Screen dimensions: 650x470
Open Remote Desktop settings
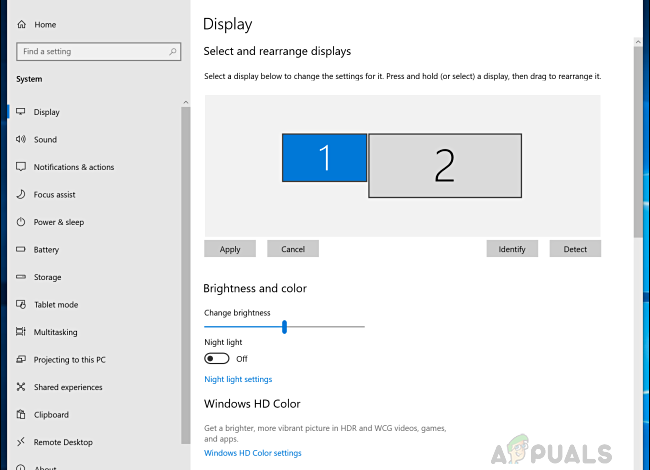[x=63, y=442]
